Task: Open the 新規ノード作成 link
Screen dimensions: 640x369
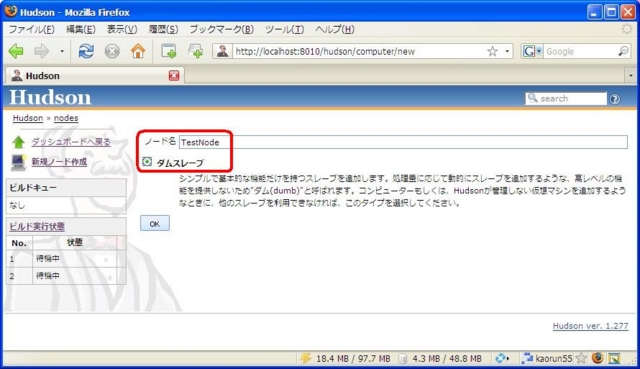Action: pos(59,162)
